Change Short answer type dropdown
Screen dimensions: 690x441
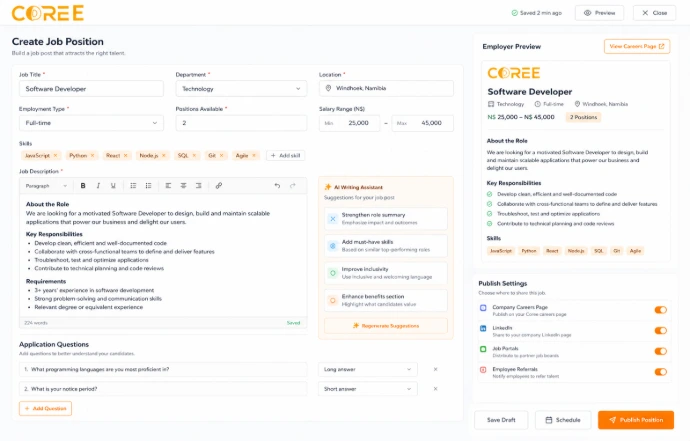coord(368,389)
